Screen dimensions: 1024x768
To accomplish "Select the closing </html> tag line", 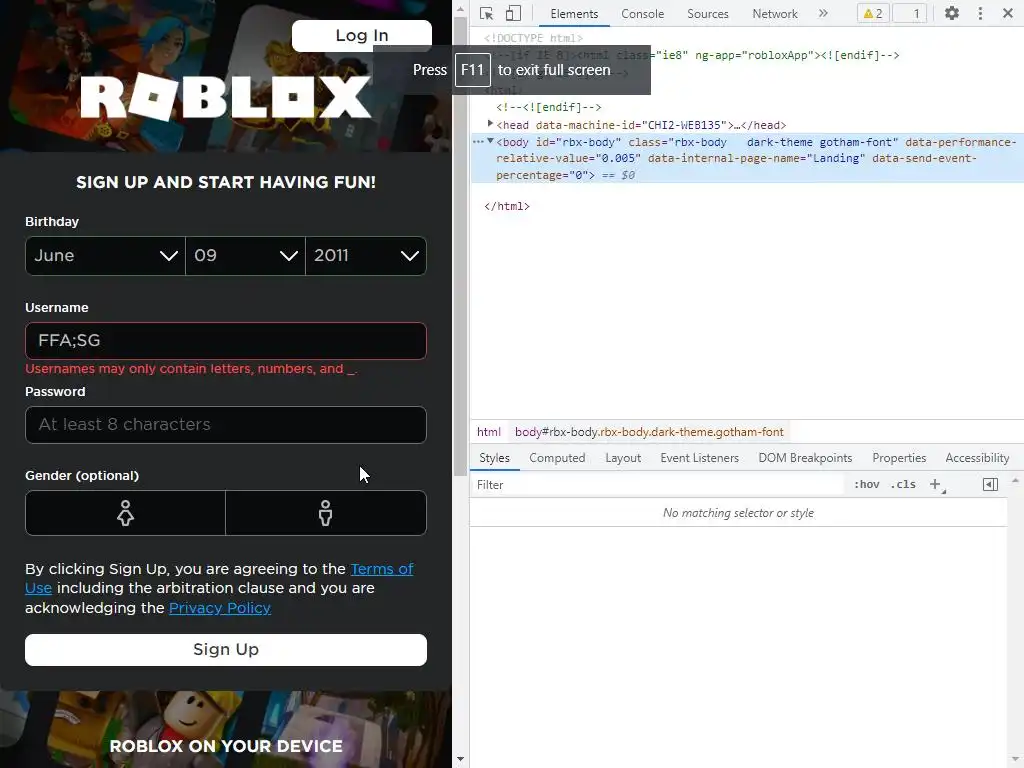I will (507, 206).
